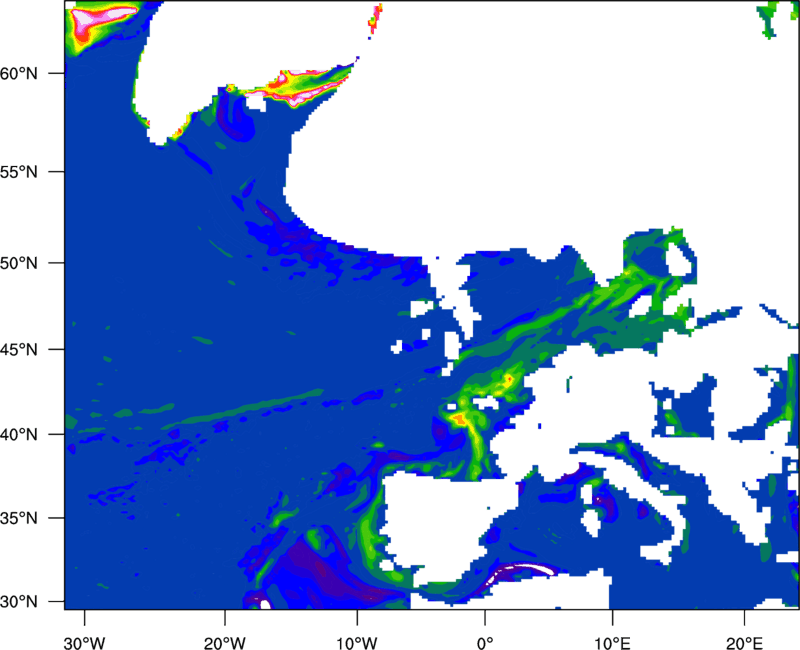Click the 10°E longitude label
Viewport: 800px width, 650px height.
[x=612, y=643]
